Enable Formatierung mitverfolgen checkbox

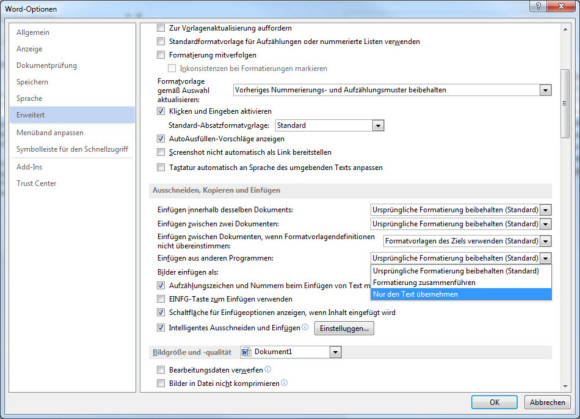pos(161,55)
